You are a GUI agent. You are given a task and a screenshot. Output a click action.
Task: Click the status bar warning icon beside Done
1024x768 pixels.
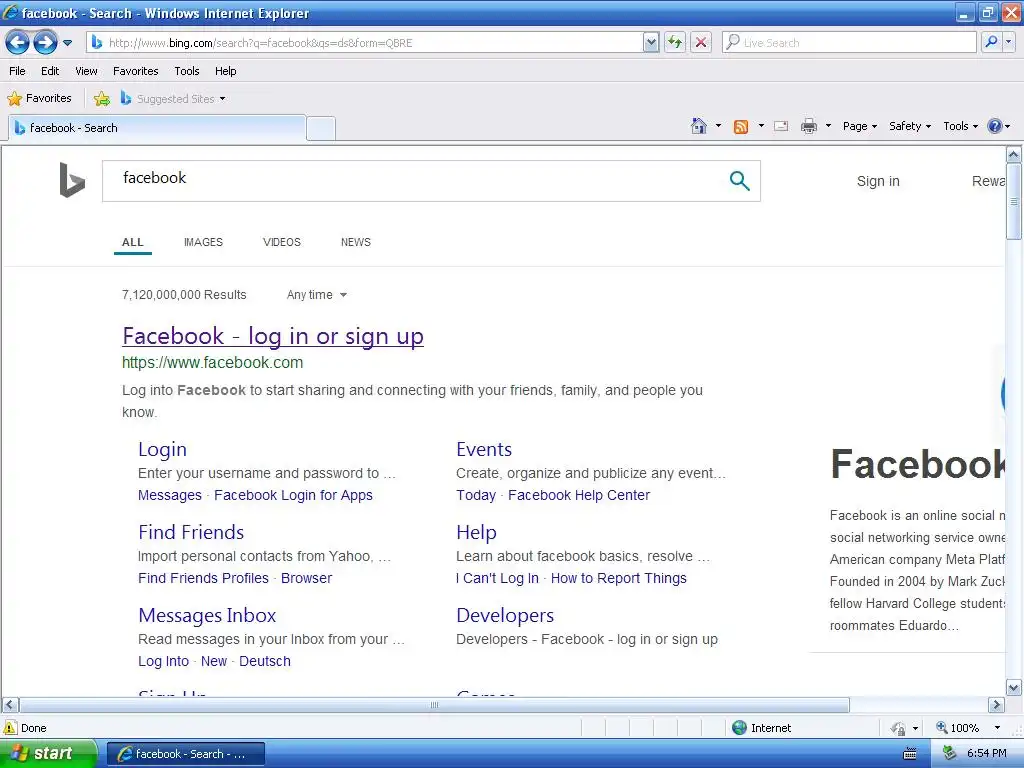[x=10, y=728]
